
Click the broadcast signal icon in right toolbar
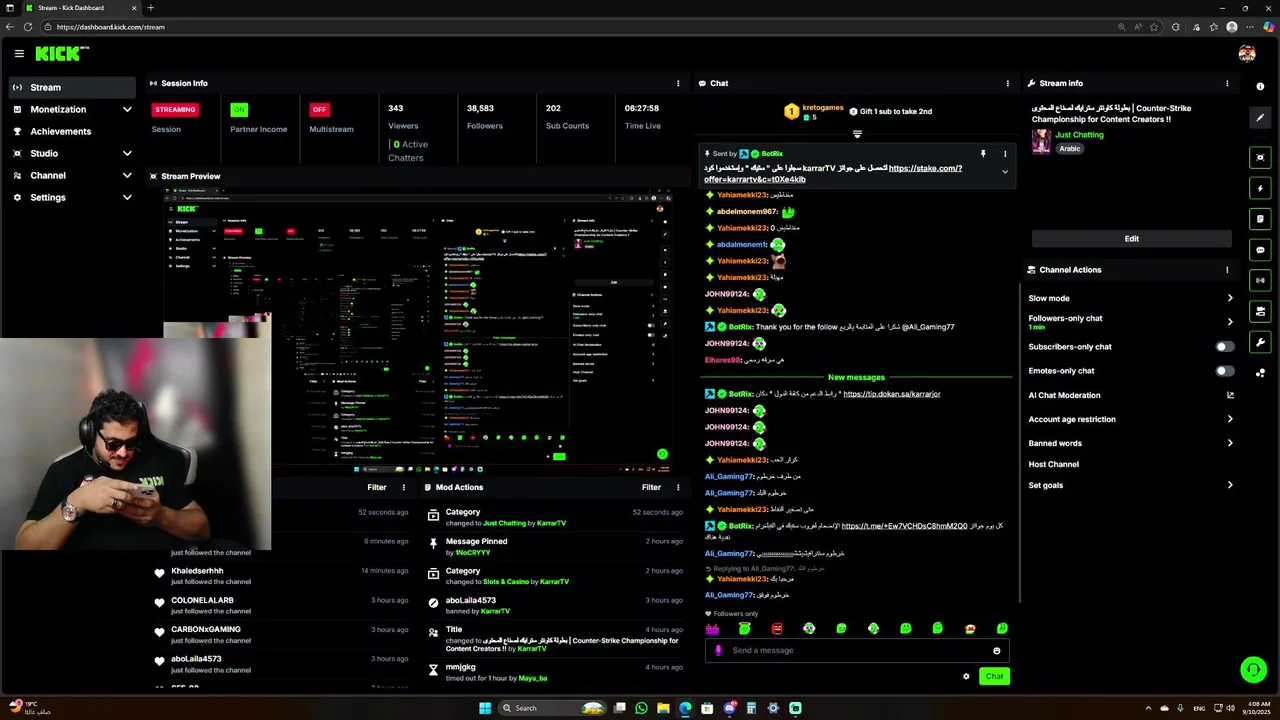tap(1260, 281)
